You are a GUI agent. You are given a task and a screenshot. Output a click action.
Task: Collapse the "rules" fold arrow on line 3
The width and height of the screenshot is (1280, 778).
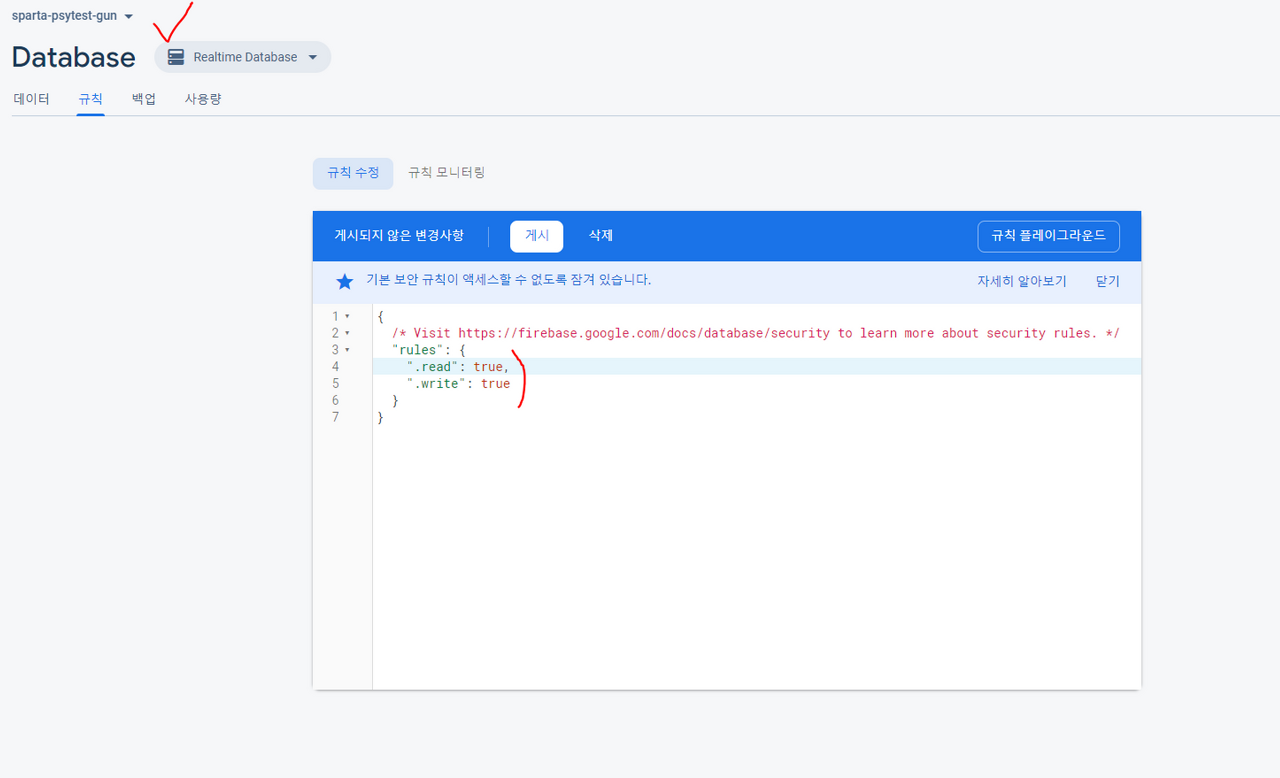(347, 350)
